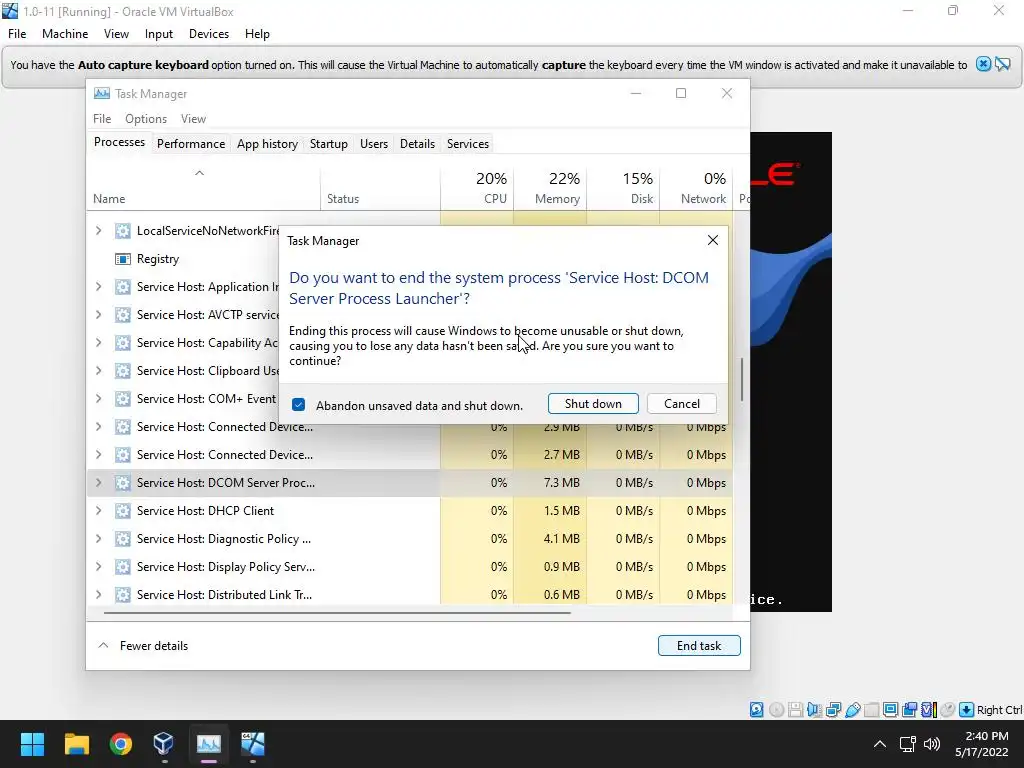
Task: Click the vertical scrollbar thumb in process list
Action: tap(742, 379)
